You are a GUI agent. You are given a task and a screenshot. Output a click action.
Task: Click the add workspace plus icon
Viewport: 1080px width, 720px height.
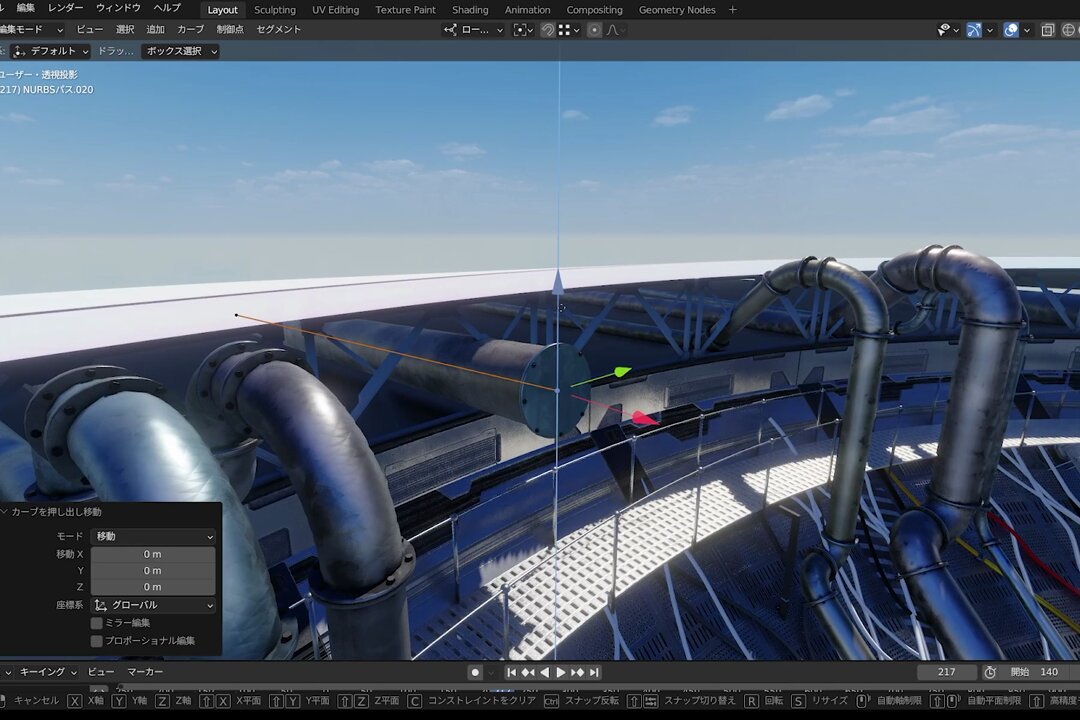(x=732, y=10)
